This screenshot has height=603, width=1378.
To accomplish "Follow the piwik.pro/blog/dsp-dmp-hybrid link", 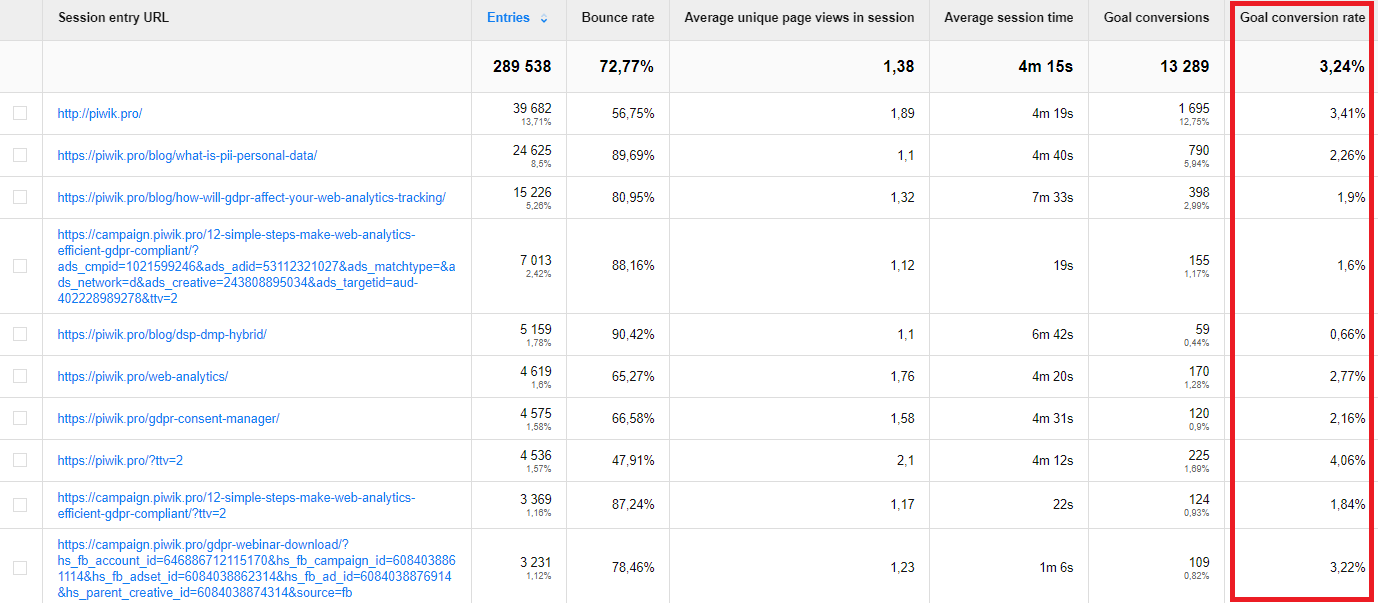I will pyautogui.click(x=162, y=335).
